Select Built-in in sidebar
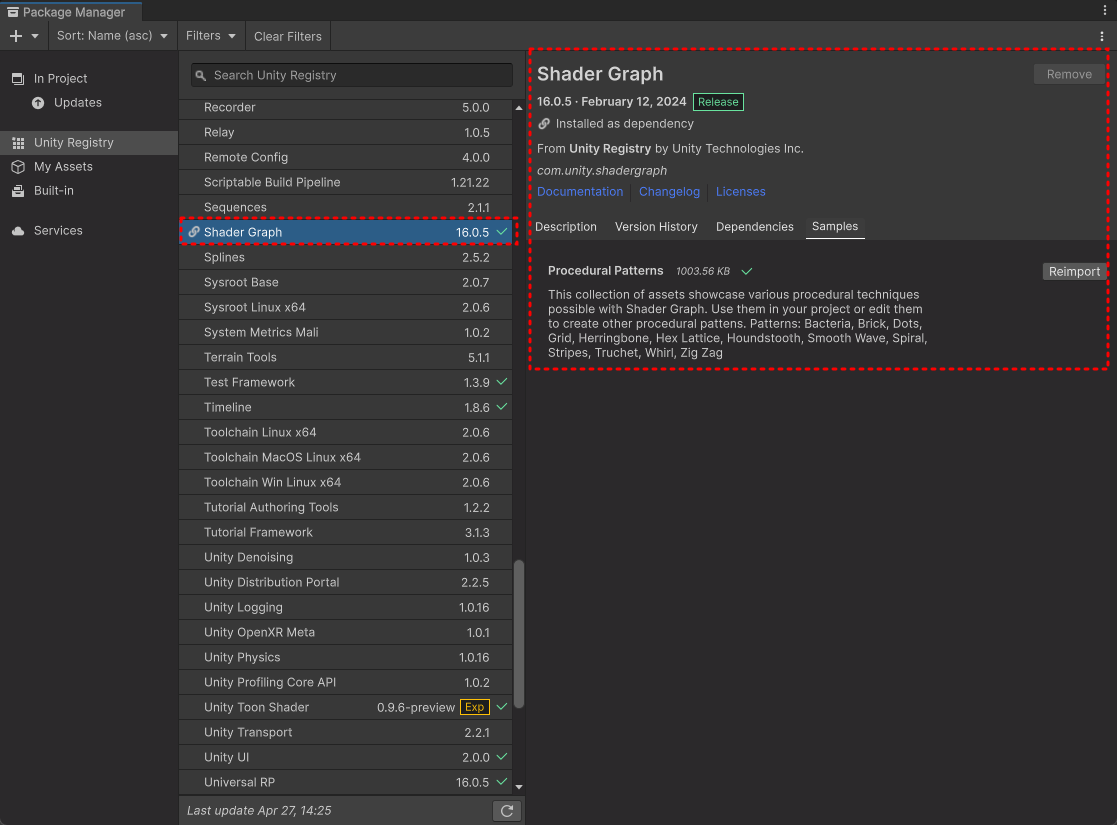 [89, 191]
